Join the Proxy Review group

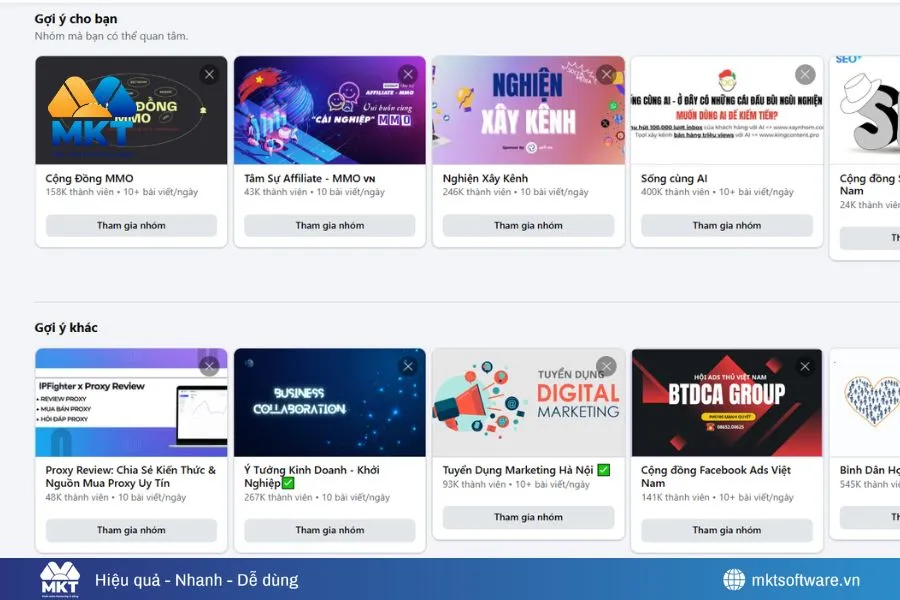(130, 531)
